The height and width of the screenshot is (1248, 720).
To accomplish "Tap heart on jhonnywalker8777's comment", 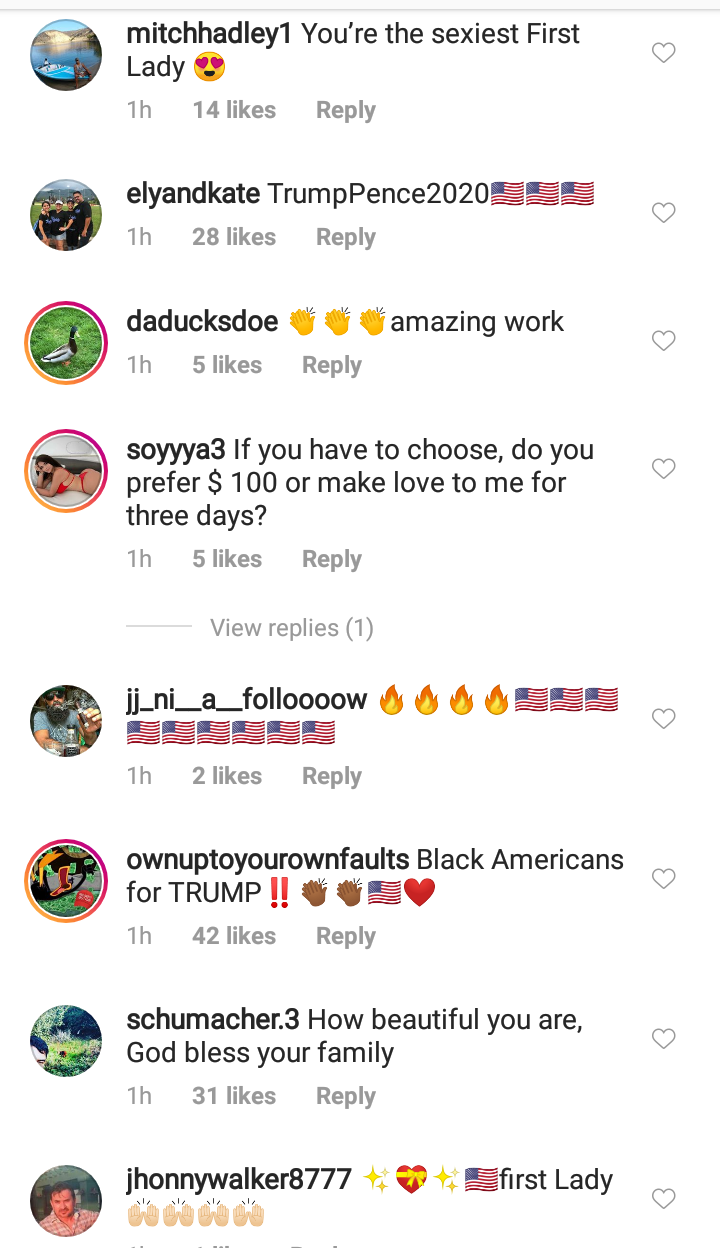I will (x=664, y=1198).
